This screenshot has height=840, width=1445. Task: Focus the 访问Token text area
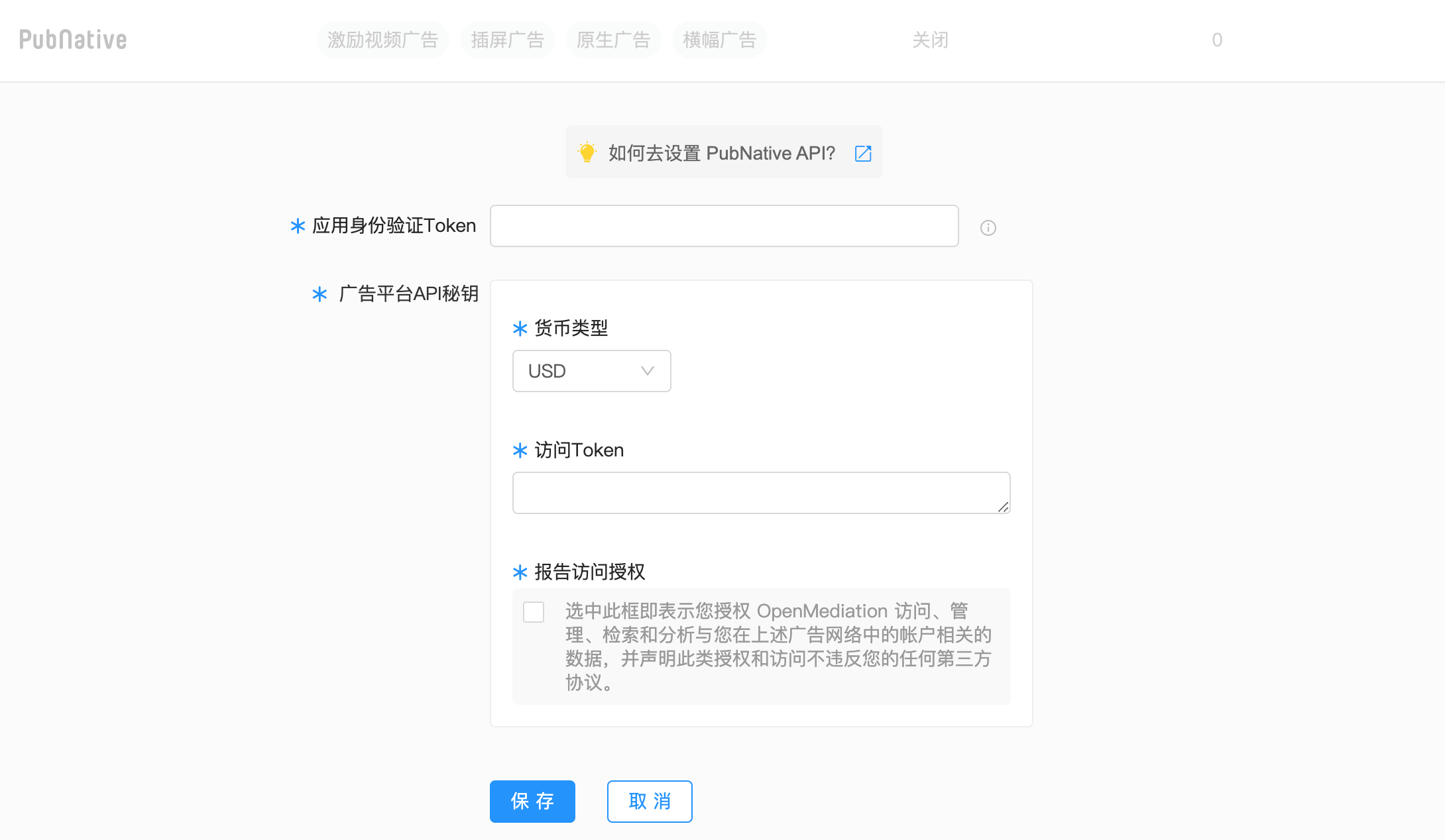coord(762,493)
